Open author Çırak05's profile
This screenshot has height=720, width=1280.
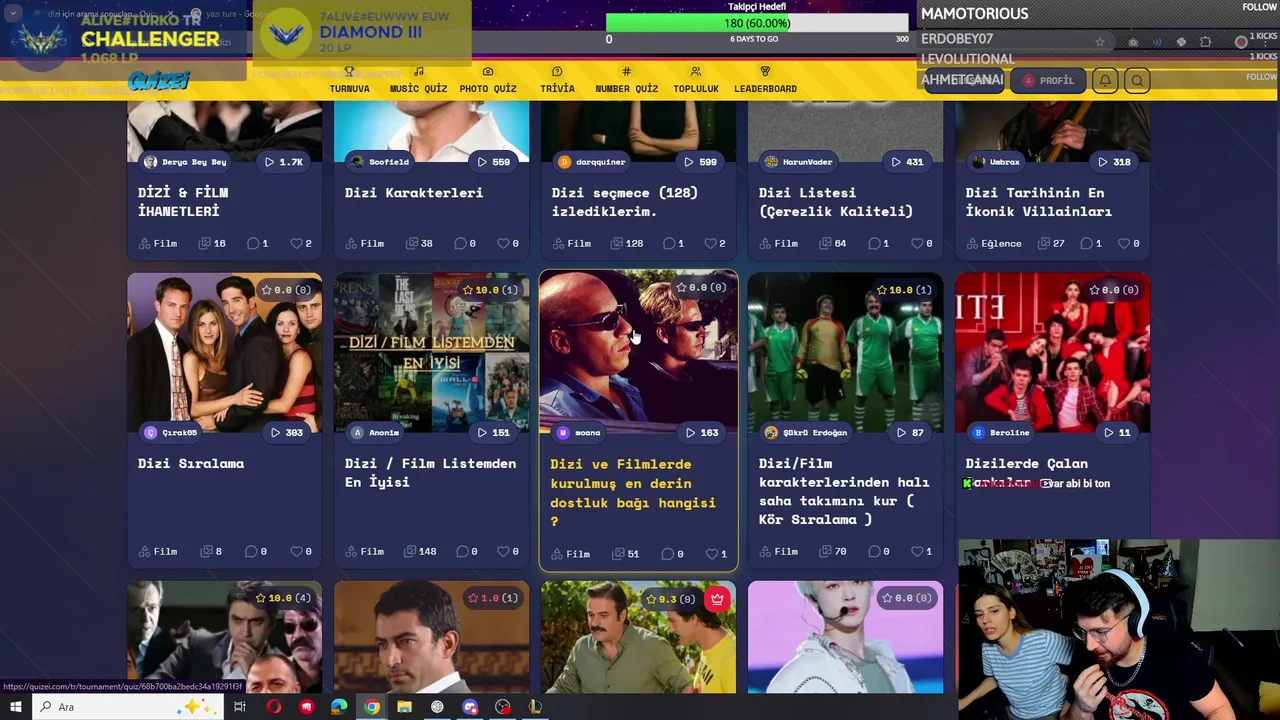click(171, 432)
